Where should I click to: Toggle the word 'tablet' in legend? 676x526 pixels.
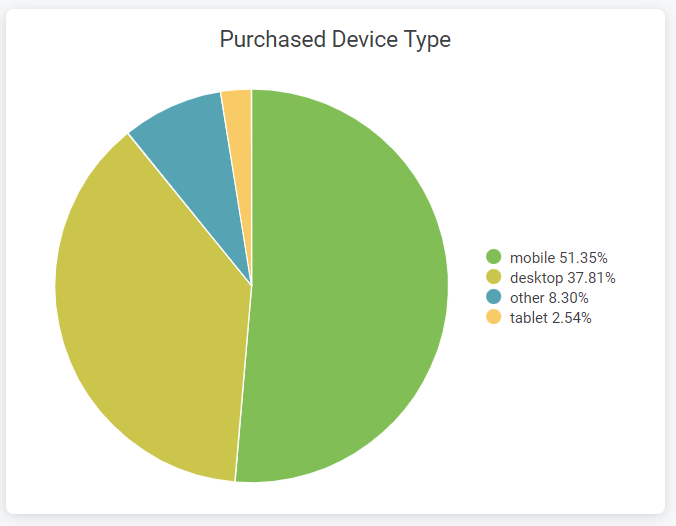pyautogui.click(x=529, y=318)
